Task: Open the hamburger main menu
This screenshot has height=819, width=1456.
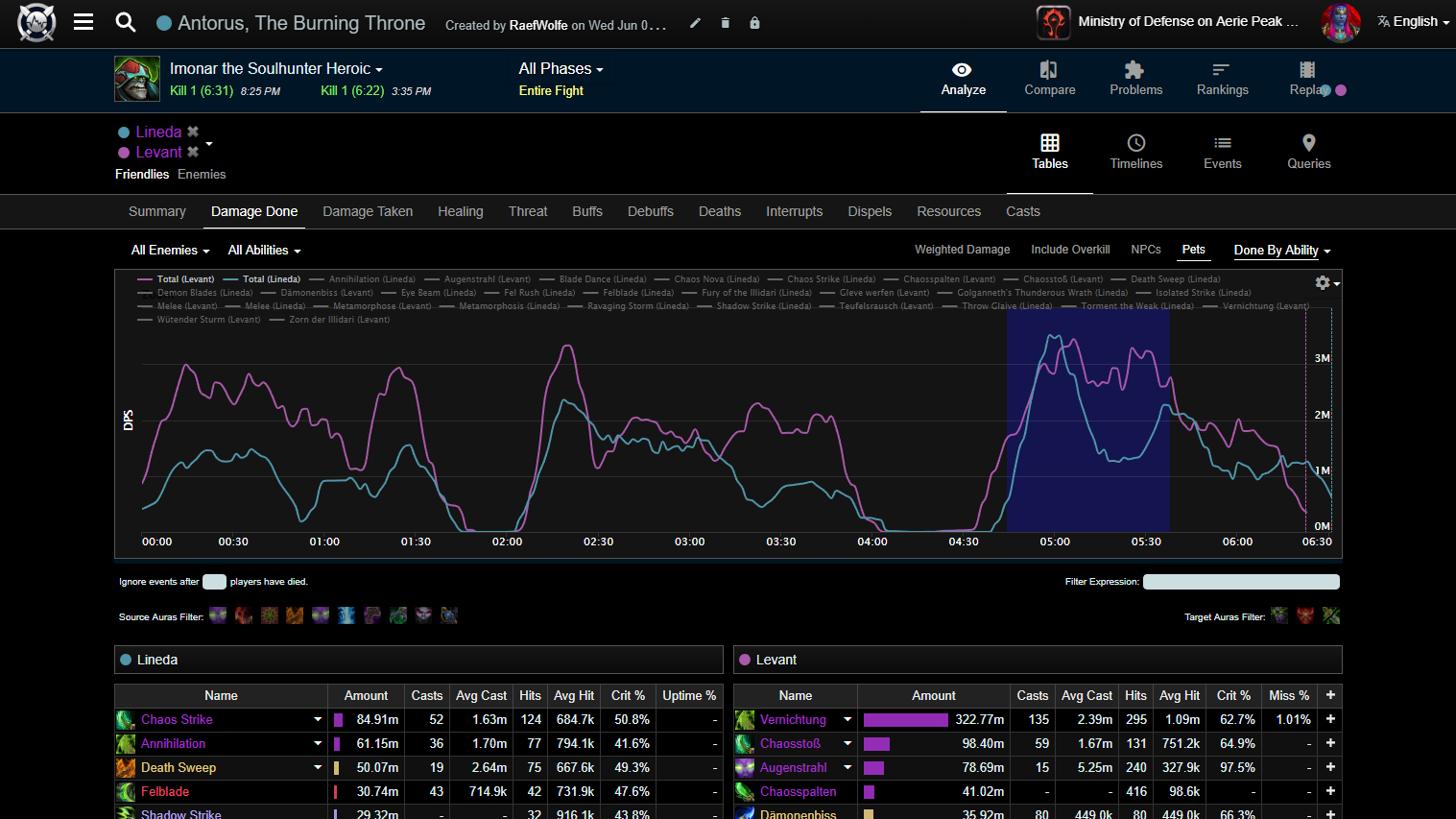Action: (x=84, y=22)
